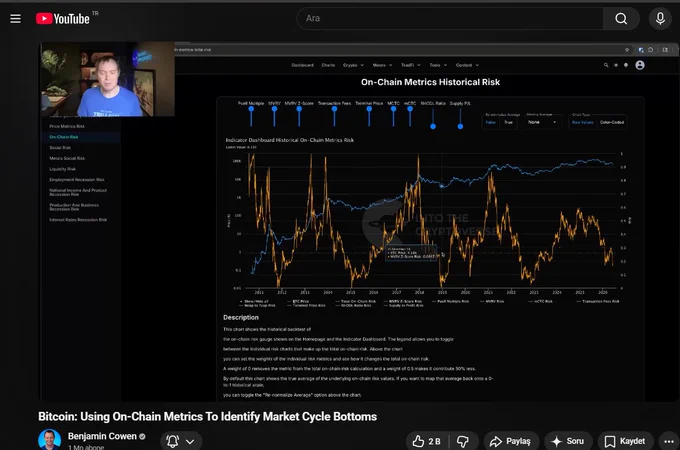Select Dashboard in site navigation
Viewport: 680px width, 450px height.
tap(302, 65)
